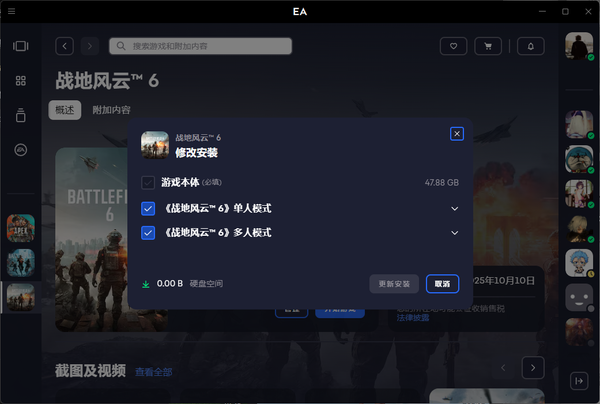The width and height of the screenshot is (600, 404).
Task: Uncheck 《战地风云™ 6》单人模式 checkbox
Action: [x=148, y=208]
